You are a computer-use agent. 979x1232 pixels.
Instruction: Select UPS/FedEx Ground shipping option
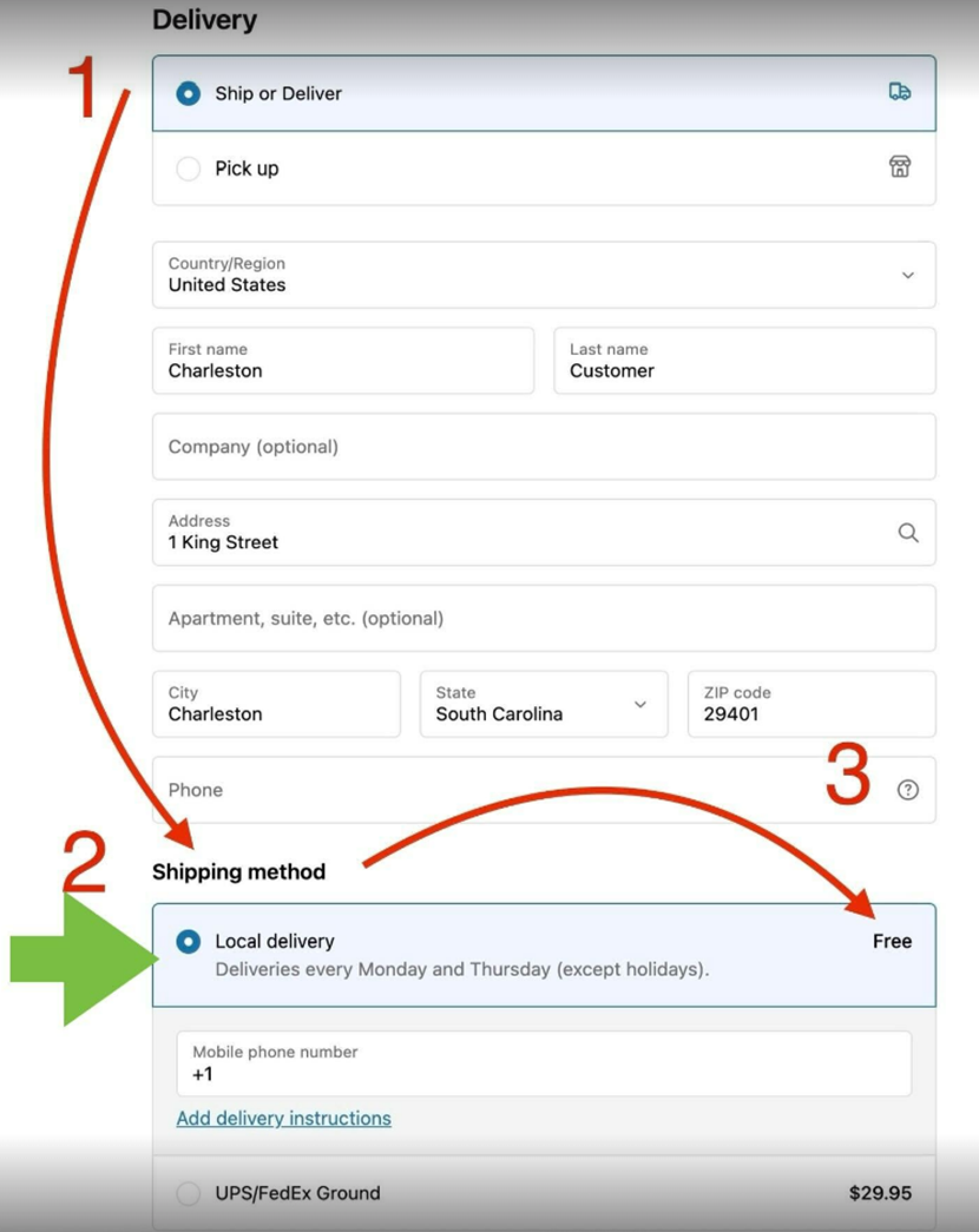click(x=188, y=1193)
